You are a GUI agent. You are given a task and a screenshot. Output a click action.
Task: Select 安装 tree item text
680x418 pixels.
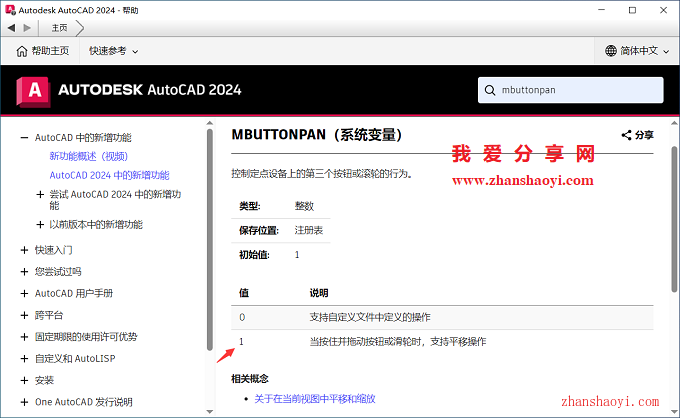[x=44, y=380]
